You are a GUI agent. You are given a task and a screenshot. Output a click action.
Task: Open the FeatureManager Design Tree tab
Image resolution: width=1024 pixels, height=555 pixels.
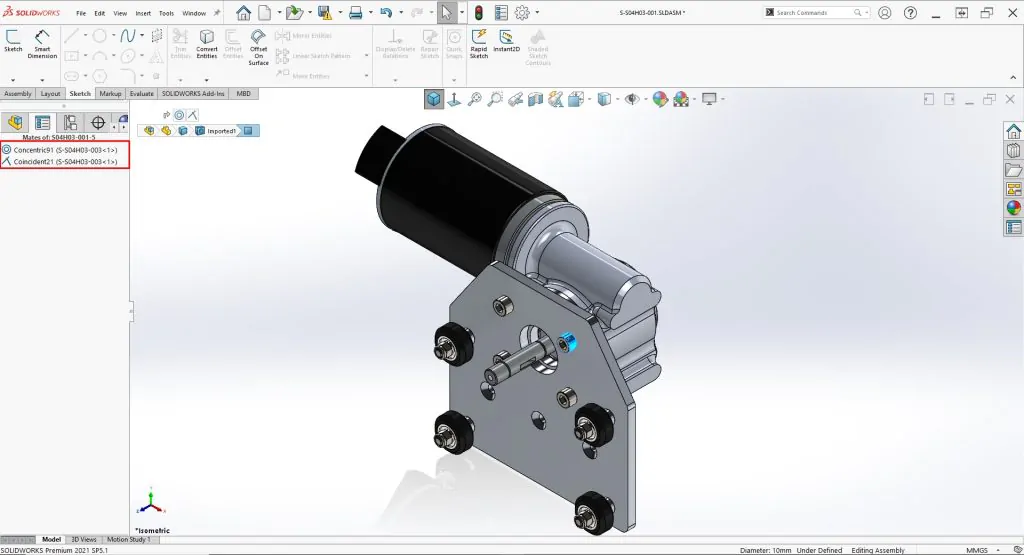14,122
